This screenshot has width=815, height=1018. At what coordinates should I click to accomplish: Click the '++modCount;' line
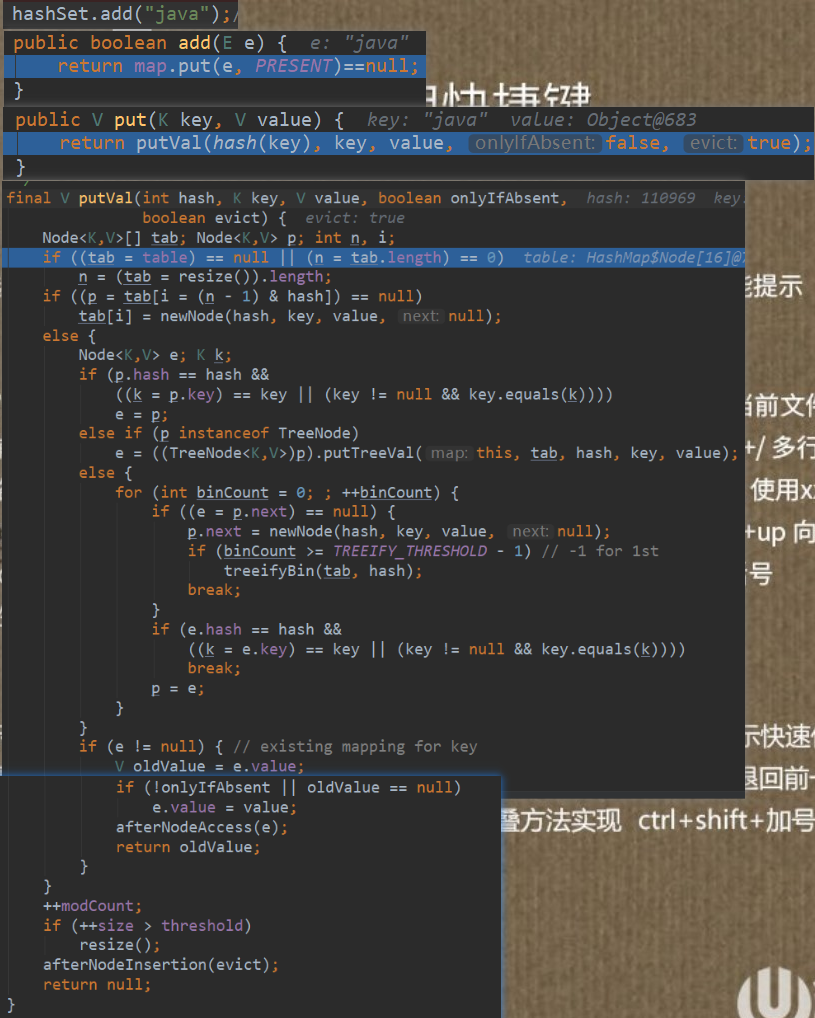(x=92, y=906)
